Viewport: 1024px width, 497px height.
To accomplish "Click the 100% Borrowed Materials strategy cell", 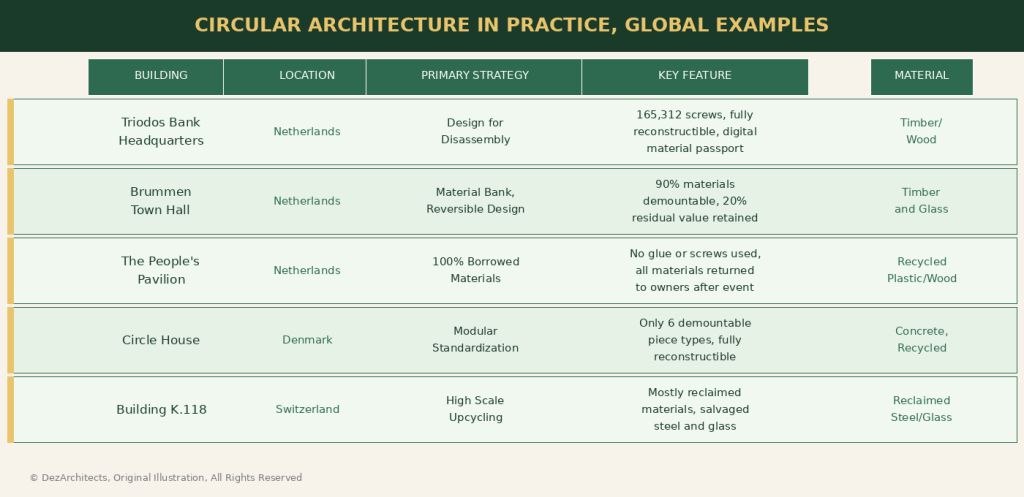I will pyautogui.click(x=475, y=270).
